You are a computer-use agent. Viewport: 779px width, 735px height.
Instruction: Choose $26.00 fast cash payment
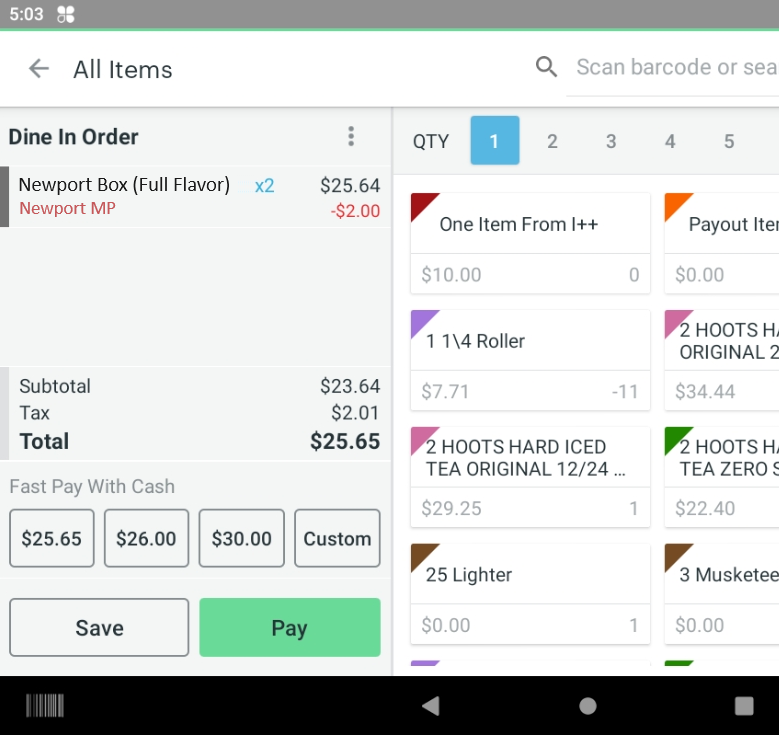point(146,538)
